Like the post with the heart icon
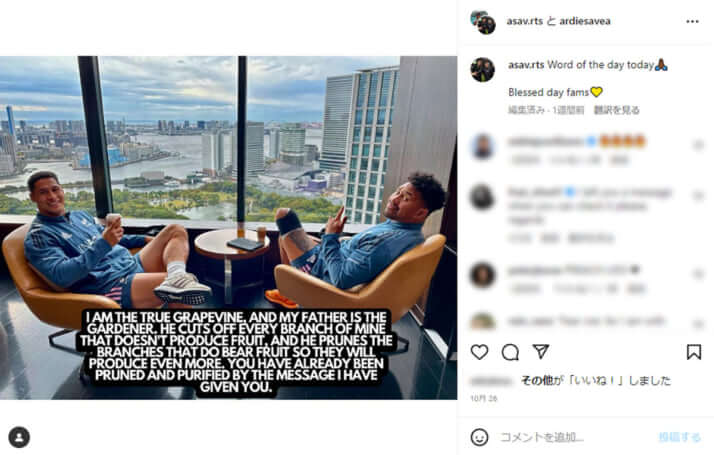The image size is (714, 455). [x=479, y=352]
